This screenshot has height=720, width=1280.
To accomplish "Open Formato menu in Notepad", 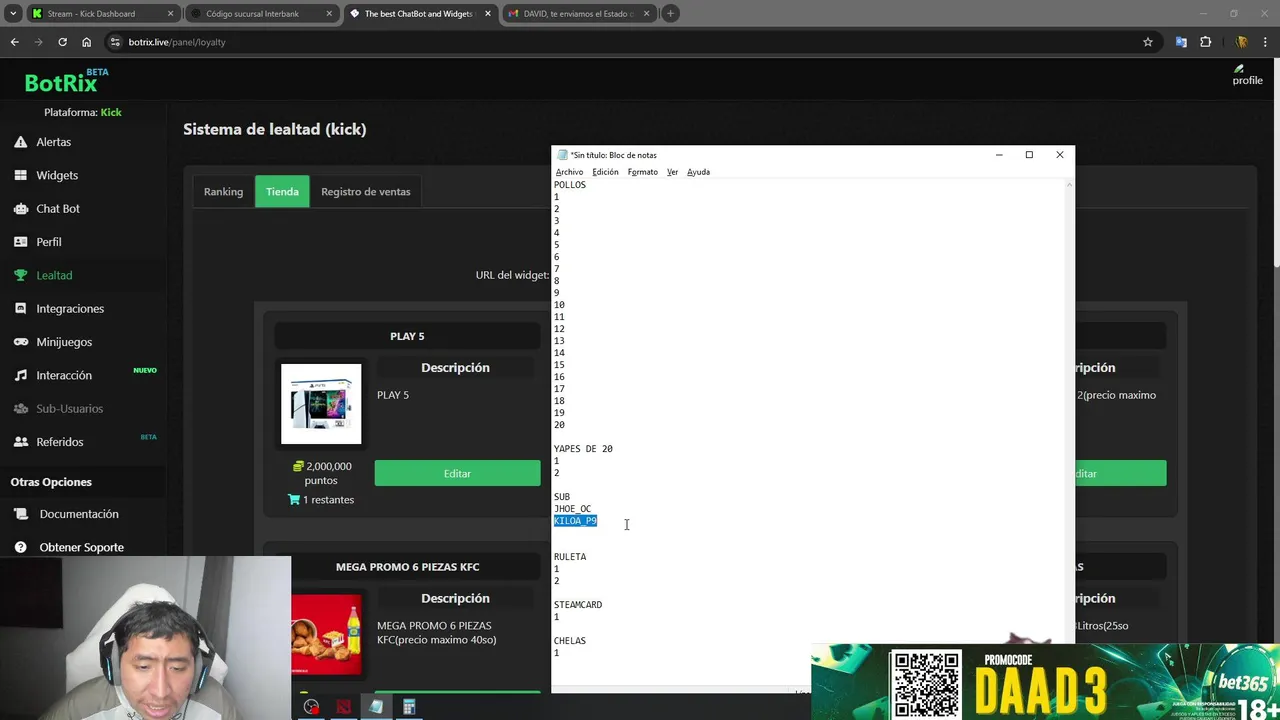I will click(x=643, y=172).
